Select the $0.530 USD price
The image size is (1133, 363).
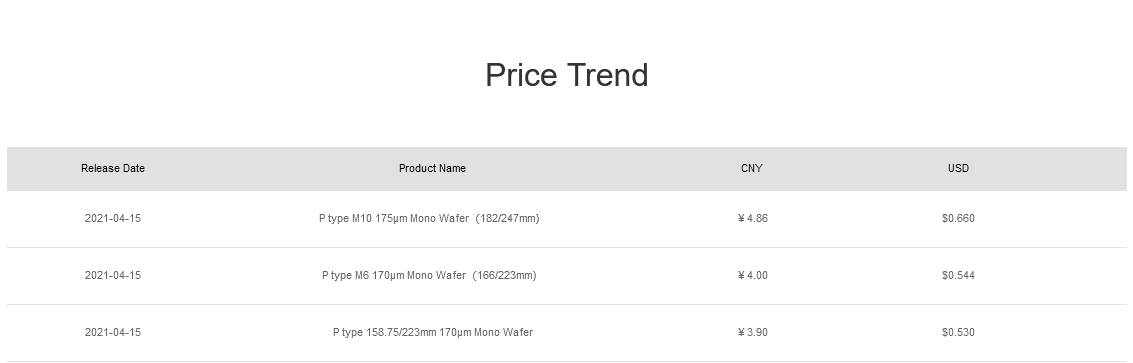point(958,333)
